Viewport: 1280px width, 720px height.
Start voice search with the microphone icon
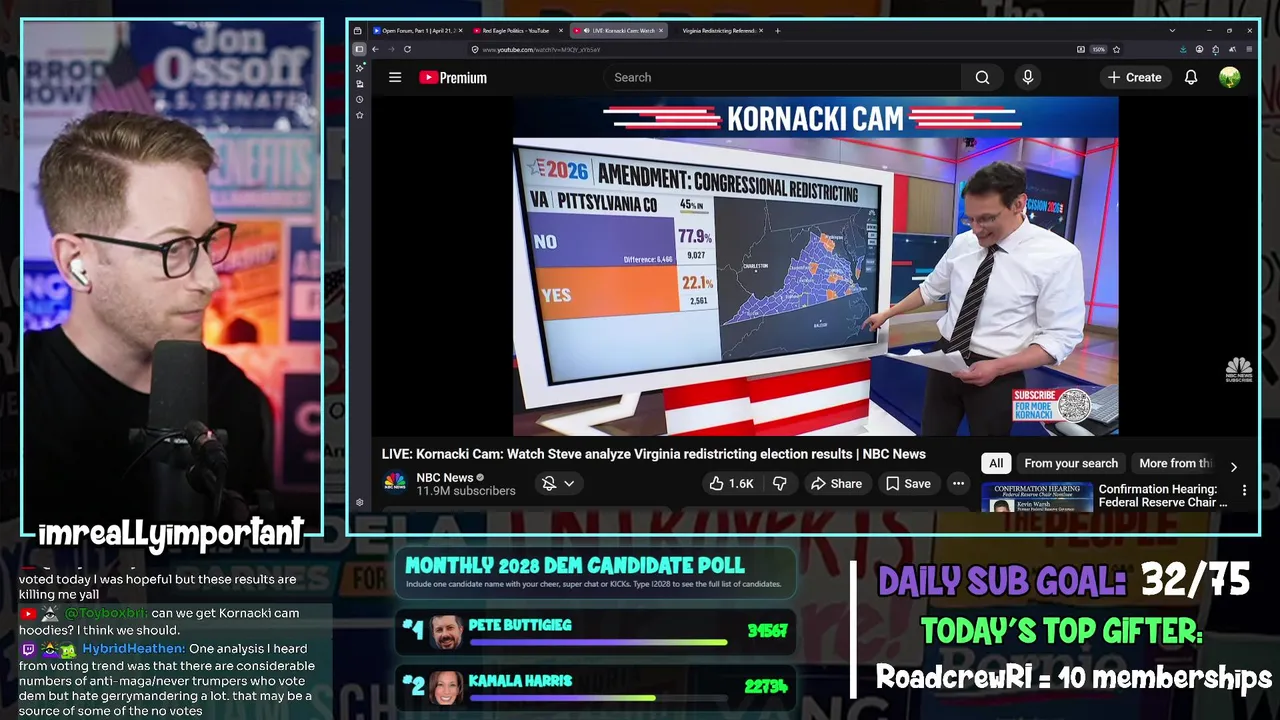[x=1027, y=77]
